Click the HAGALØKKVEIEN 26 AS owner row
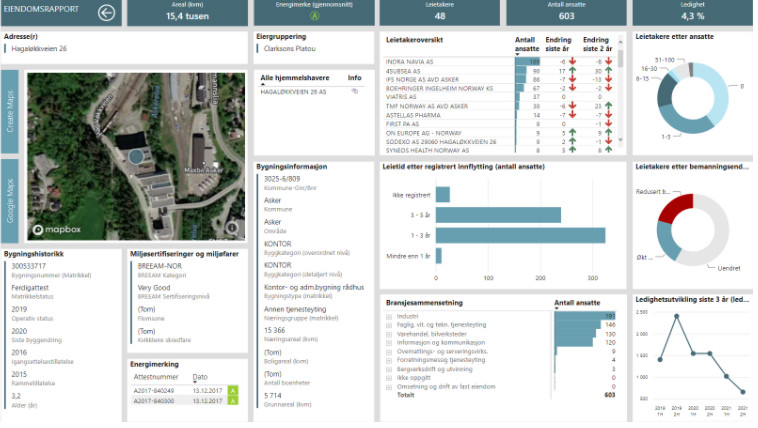The height and width of the screenshot is (428, 758). 312,91
